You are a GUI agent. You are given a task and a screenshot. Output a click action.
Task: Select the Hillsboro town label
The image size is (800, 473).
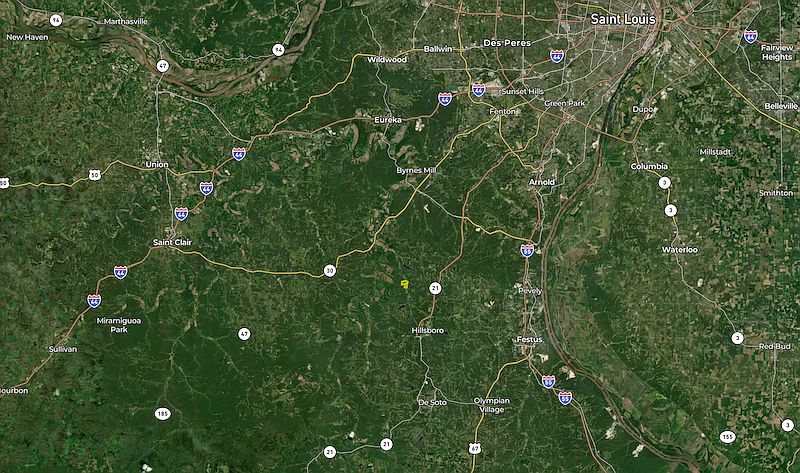point(428,331)
